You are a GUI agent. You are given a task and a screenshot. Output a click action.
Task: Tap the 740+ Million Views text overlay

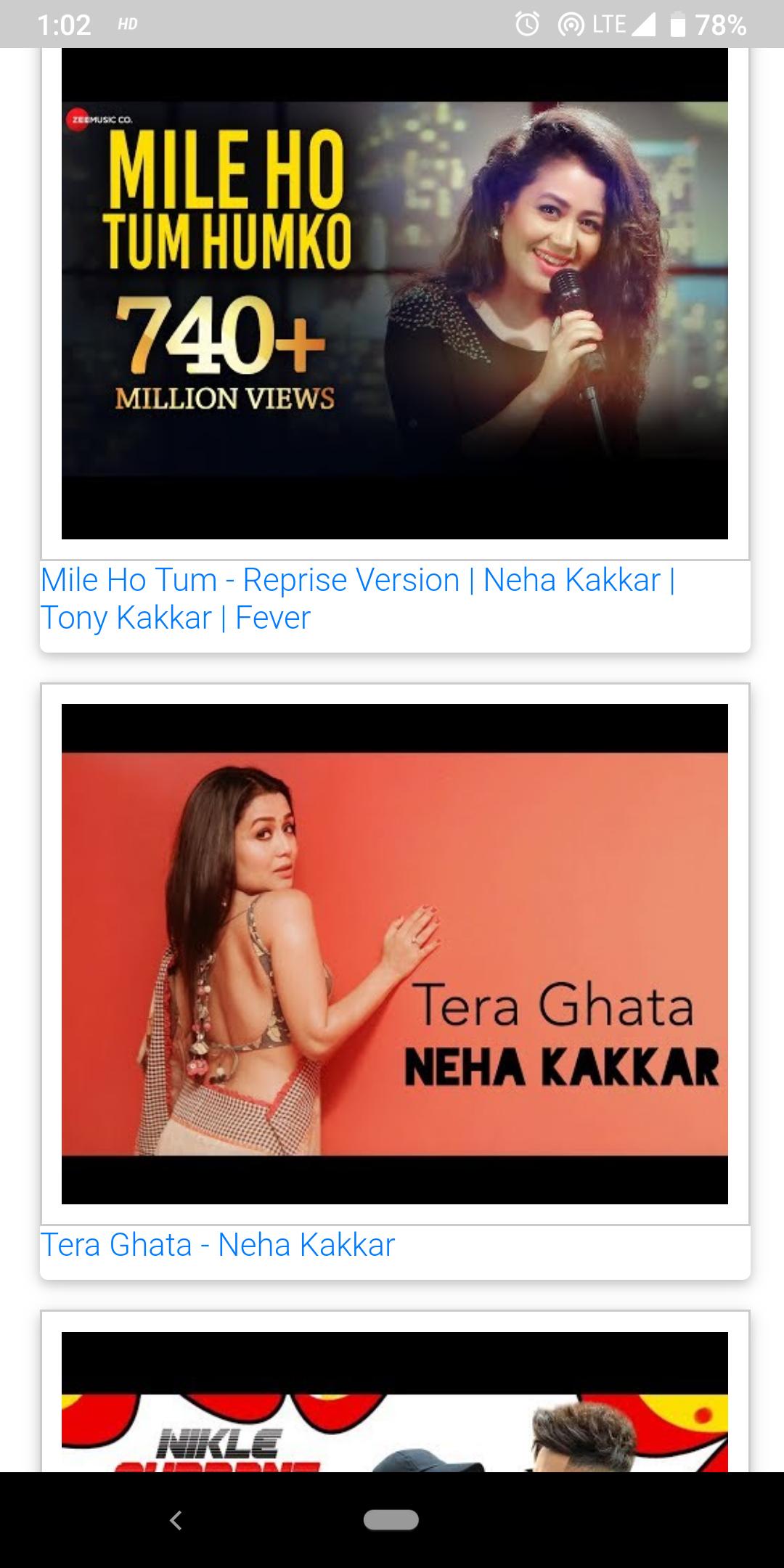(x=224, y=354)
